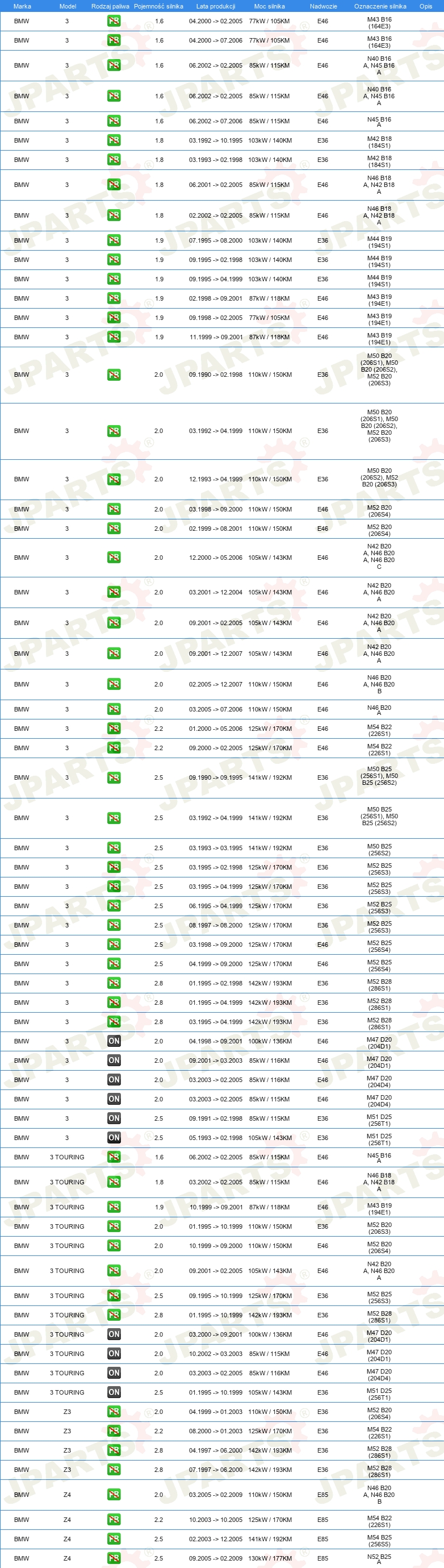Viewport: 444px width, 1568px height.
Task: Select the N52 B25 engine code cell
Action: click(379, 1558)
